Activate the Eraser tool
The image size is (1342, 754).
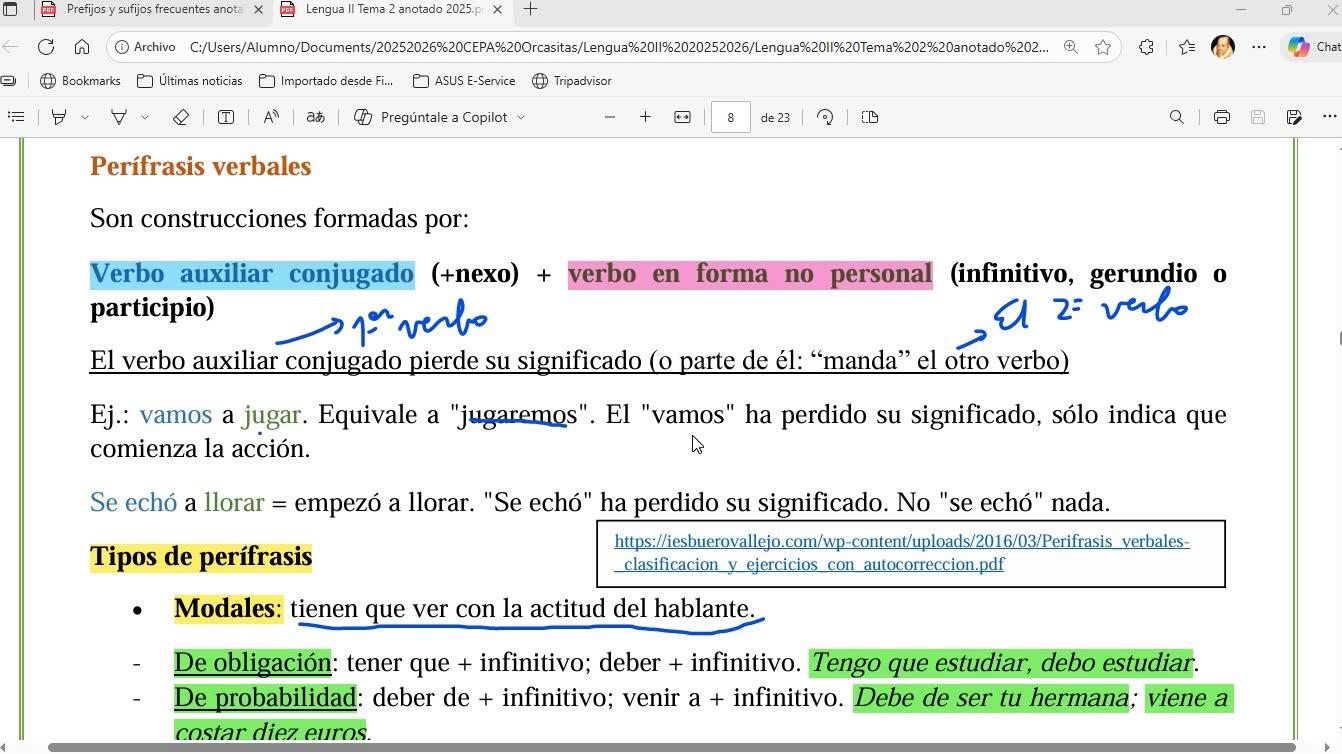point(181,117)
